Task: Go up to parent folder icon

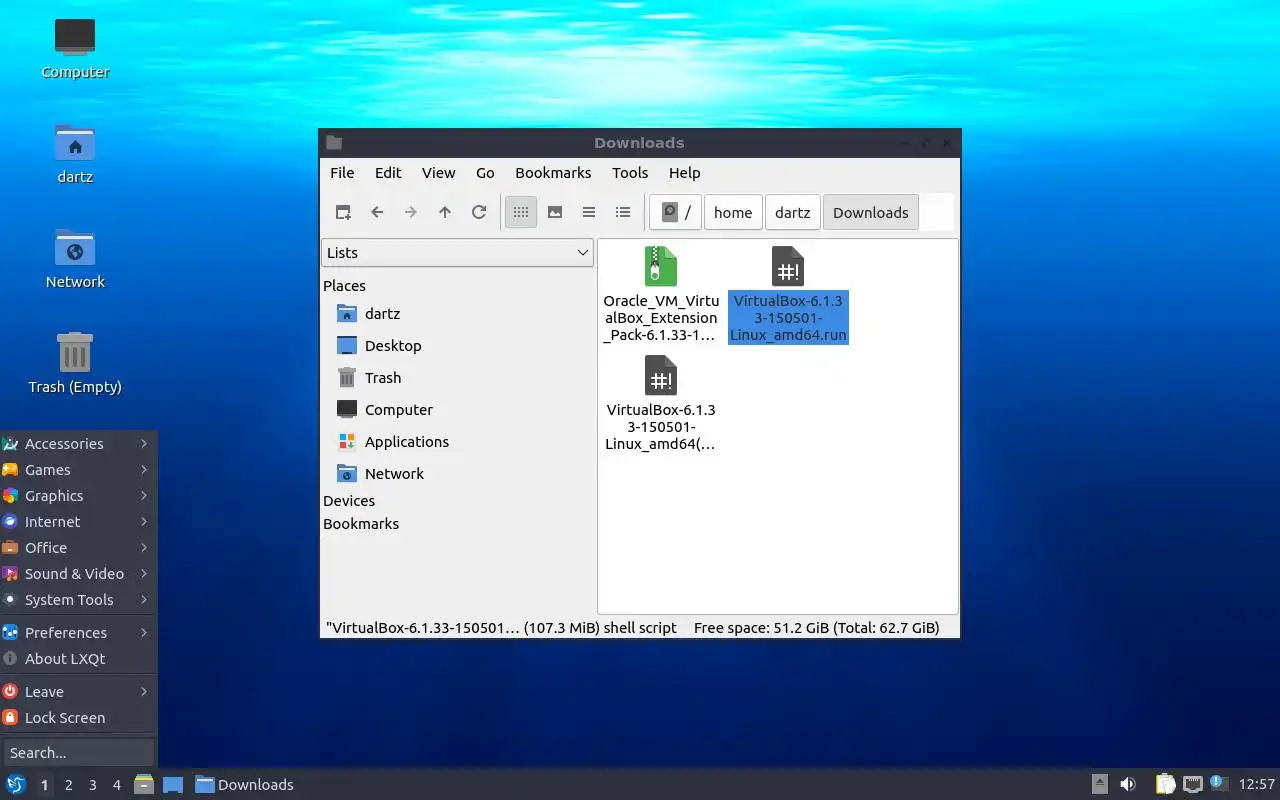Action: coord(445,212)
